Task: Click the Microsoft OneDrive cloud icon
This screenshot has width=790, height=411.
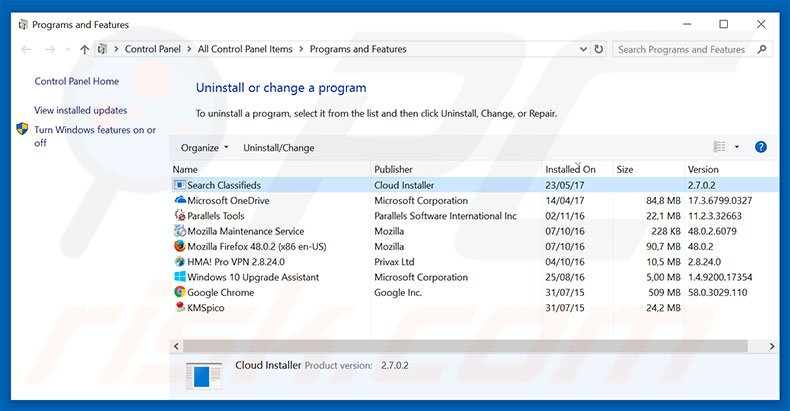Action: coord(180,200)
